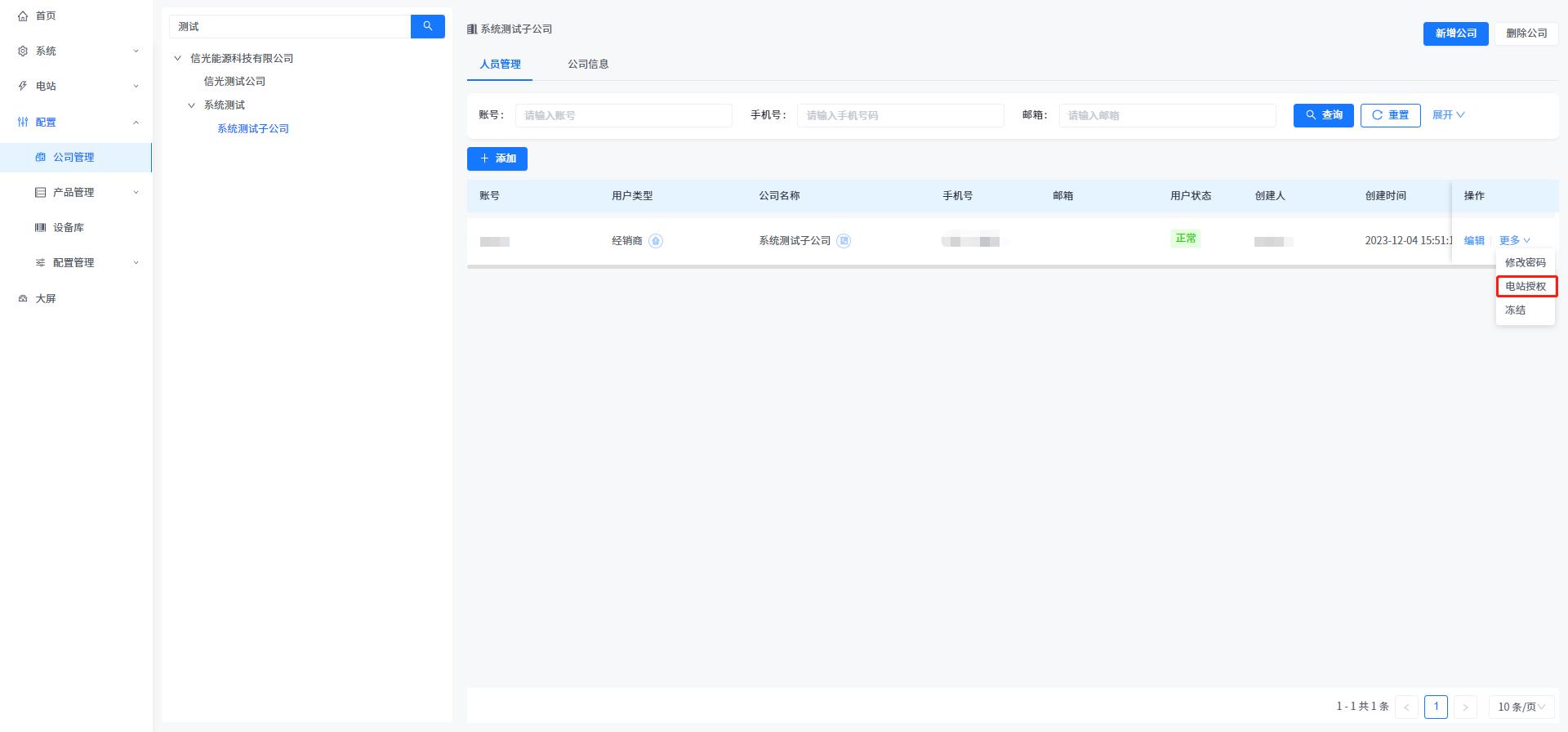Open the 大屏 dashboard entry
The height and width of the screenshot is (732, 1568).
[x=46, y=299]
